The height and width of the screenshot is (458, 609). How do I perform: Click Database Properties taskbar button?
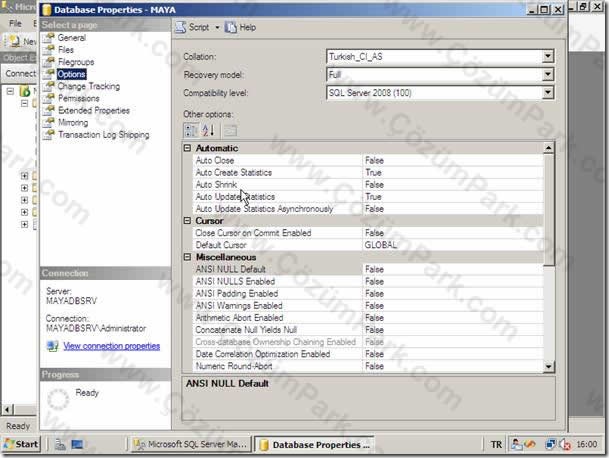coord(314,444)
